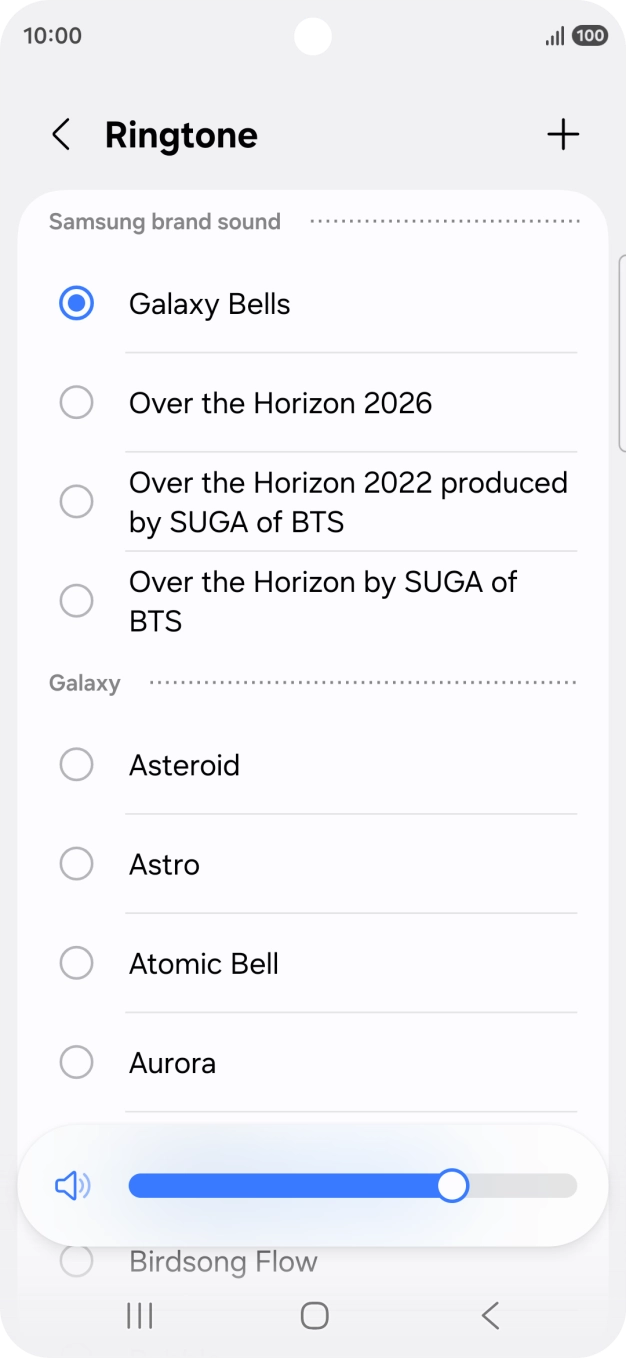
Task: Tap the back arrow beside Ringtone
Action: pos(61,133)
